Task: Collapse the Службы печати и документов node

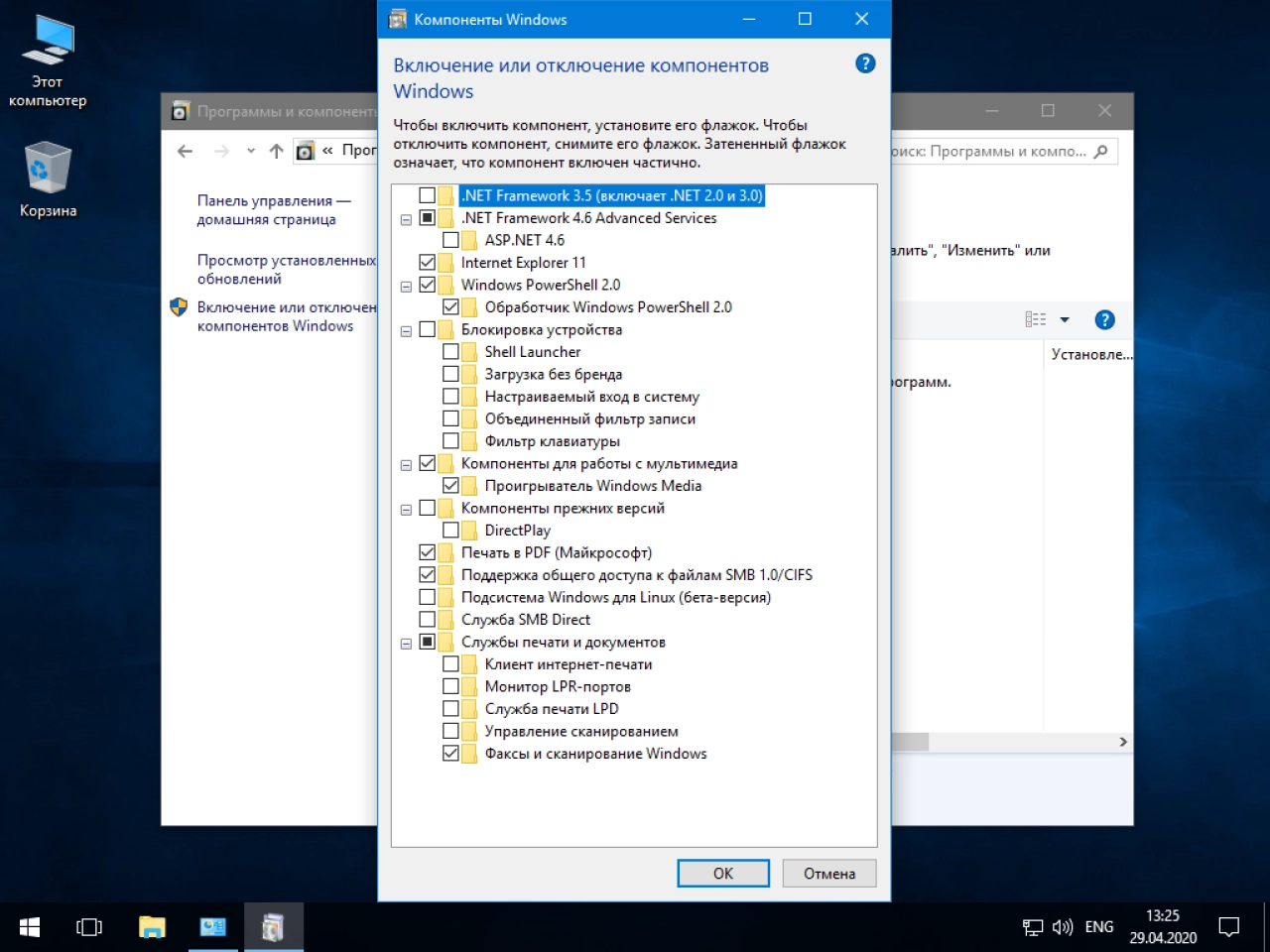Action: click(x=406, y=643)
